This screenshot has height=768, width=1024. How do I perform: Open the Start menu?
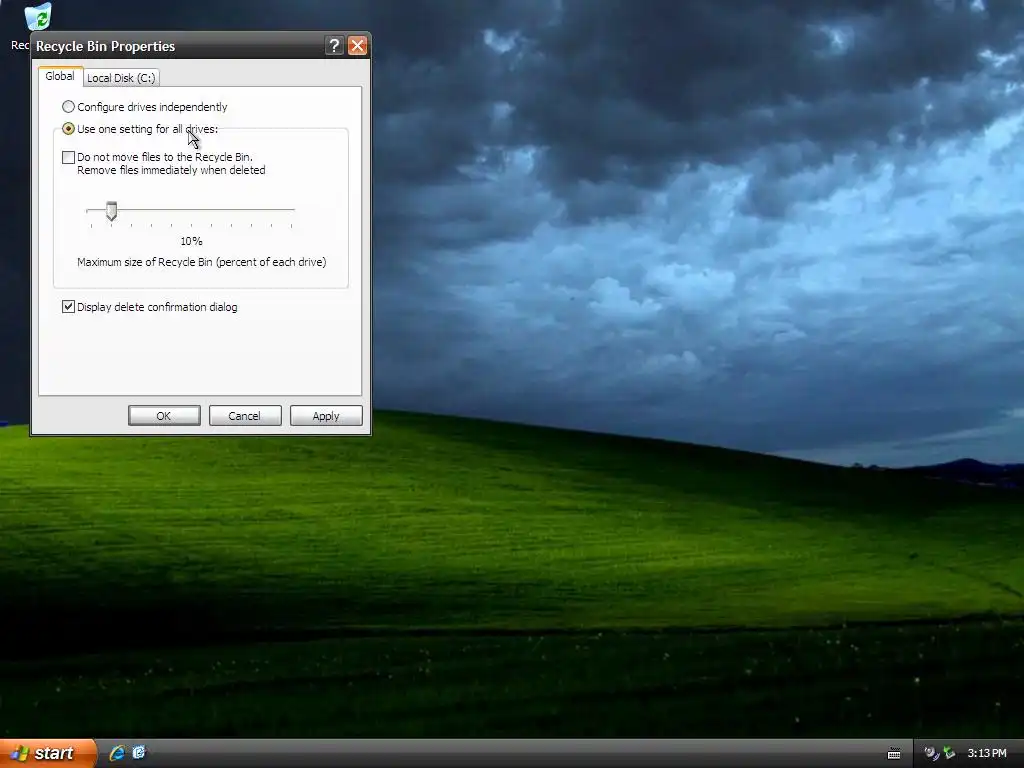pos(48,753)
